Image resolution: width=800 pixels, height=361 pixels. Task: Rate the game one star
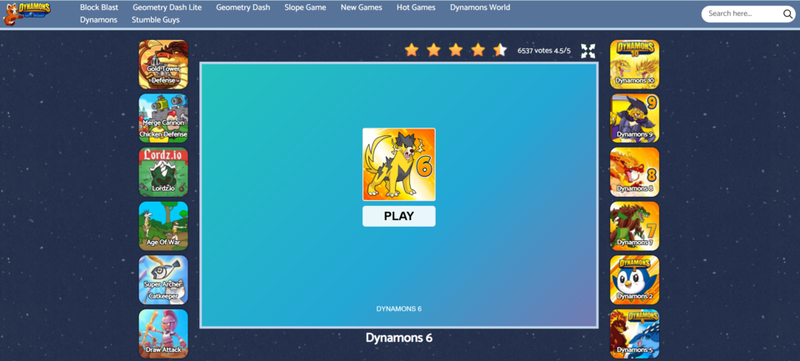(x=411, y=50)
